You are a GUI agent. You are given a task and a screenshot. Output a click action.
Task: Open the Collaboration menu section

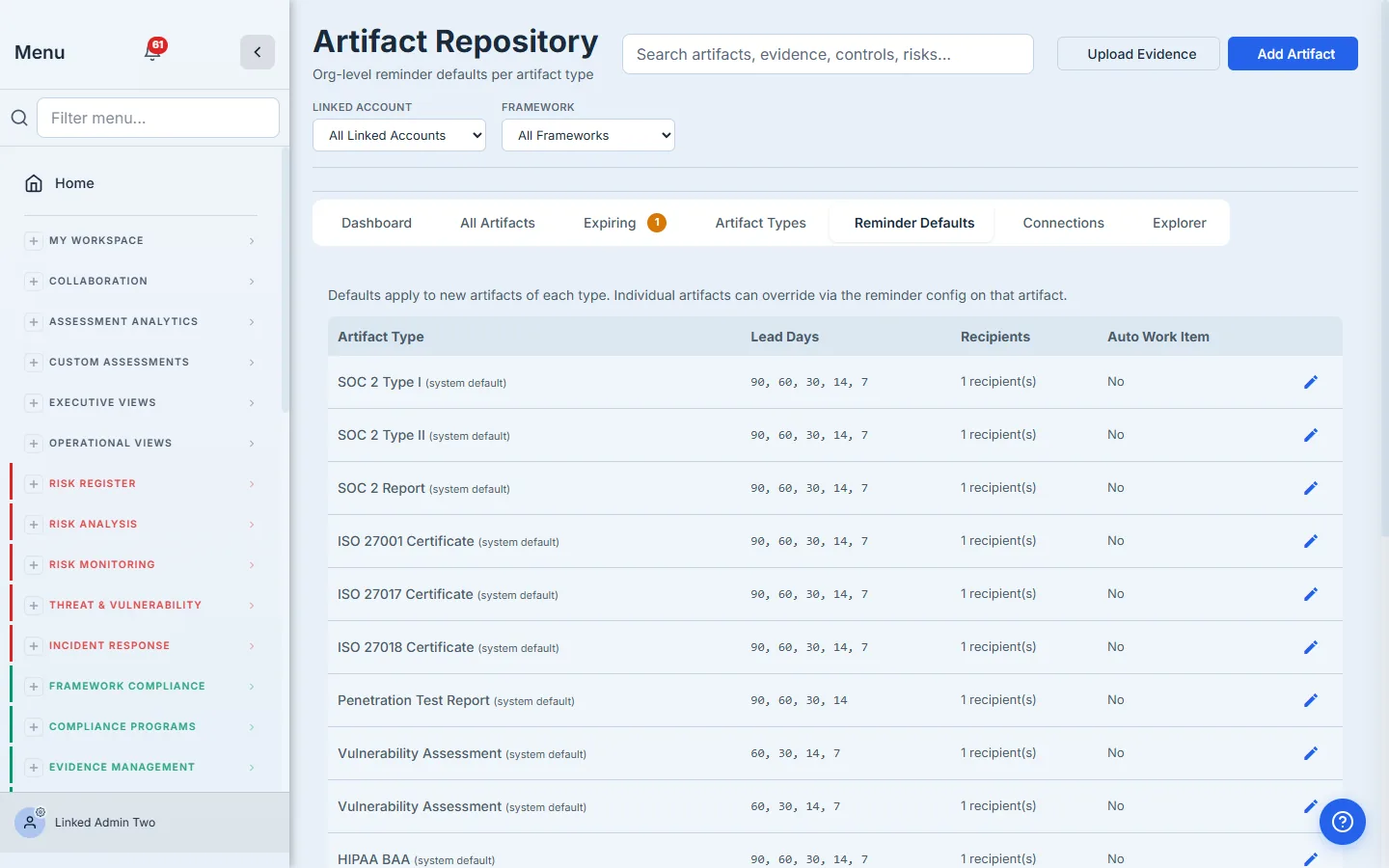pos(141,282)
